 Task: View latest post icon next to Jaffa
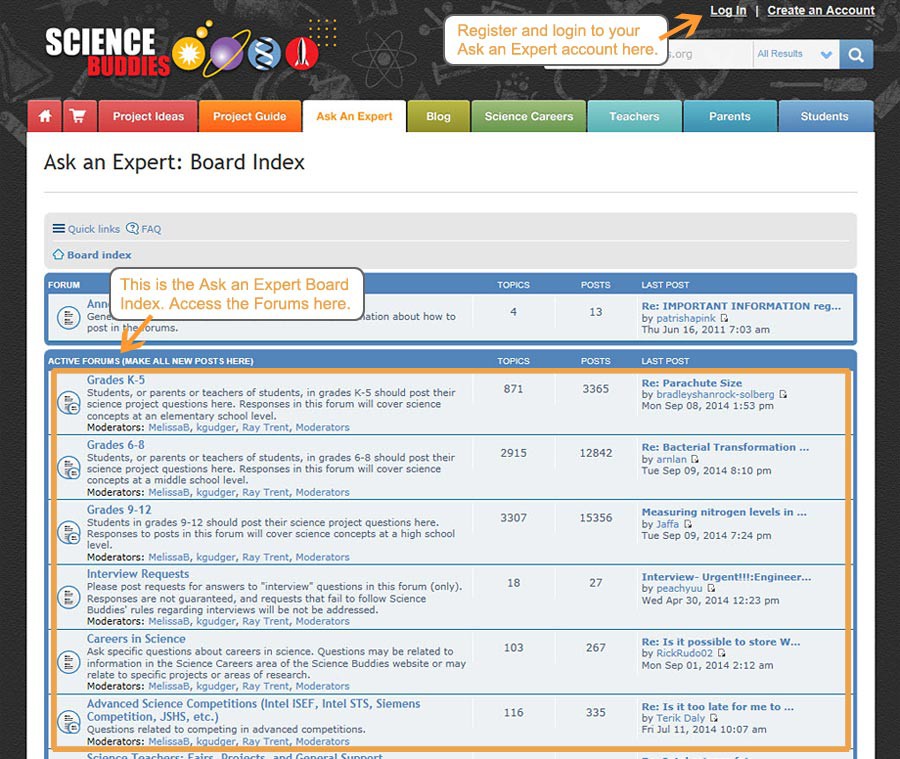(688, 524)
